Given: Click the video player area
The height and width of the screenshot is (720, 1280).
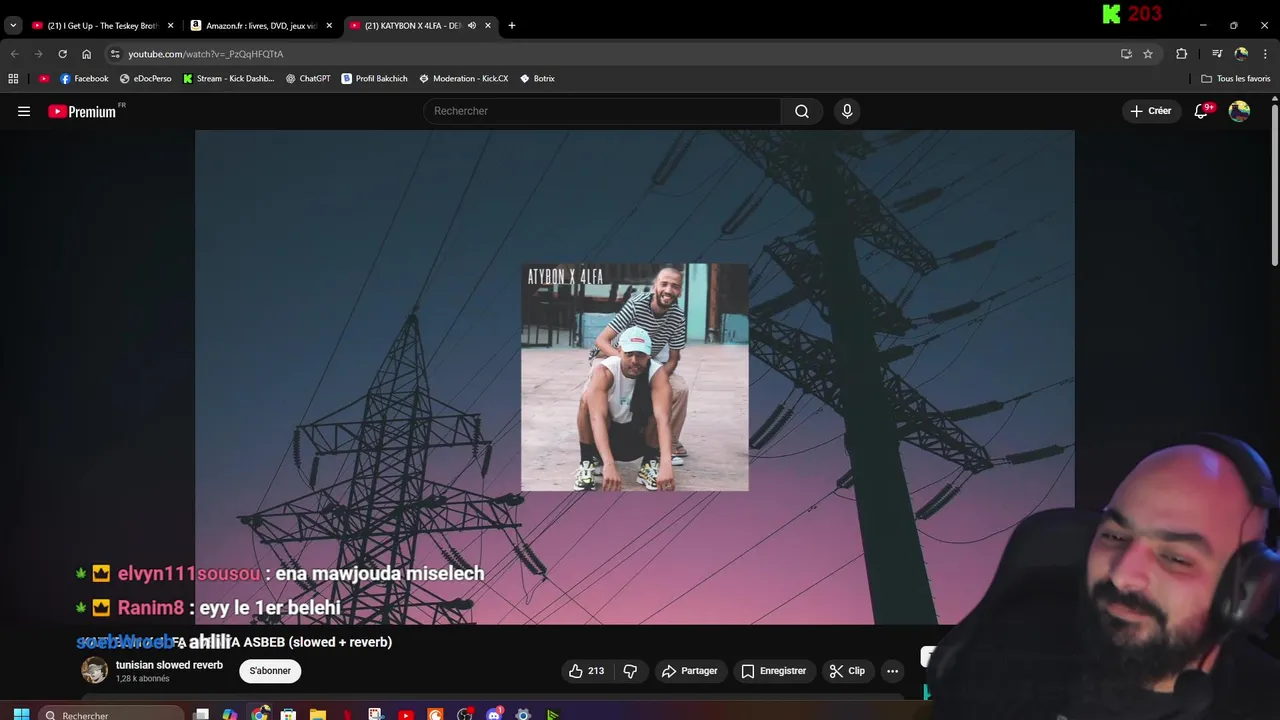Looking at the screenshot, I should pos(634,377).
